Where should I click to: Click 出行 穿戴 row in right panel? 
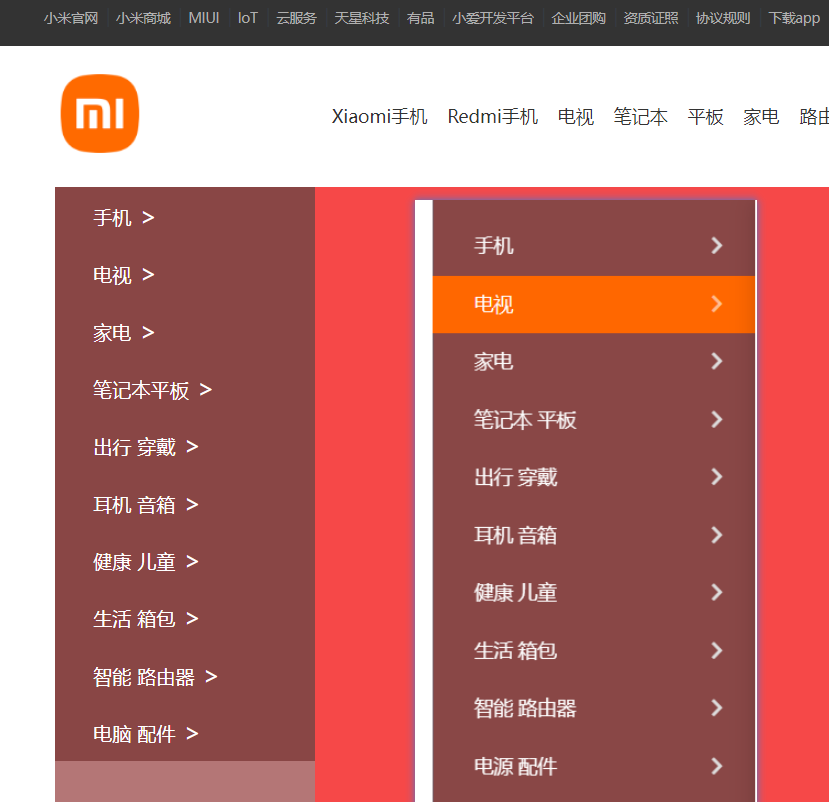pyautogui.click(x=594, y=477)
